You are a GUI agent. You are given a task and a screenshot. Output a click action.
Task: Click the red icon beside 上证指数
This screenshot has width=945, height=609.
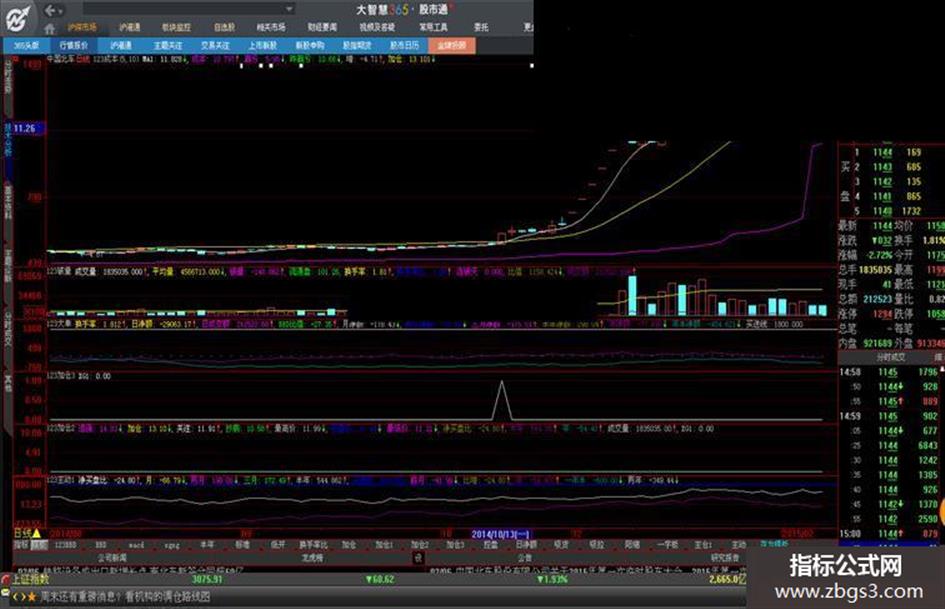click(6, 579)
